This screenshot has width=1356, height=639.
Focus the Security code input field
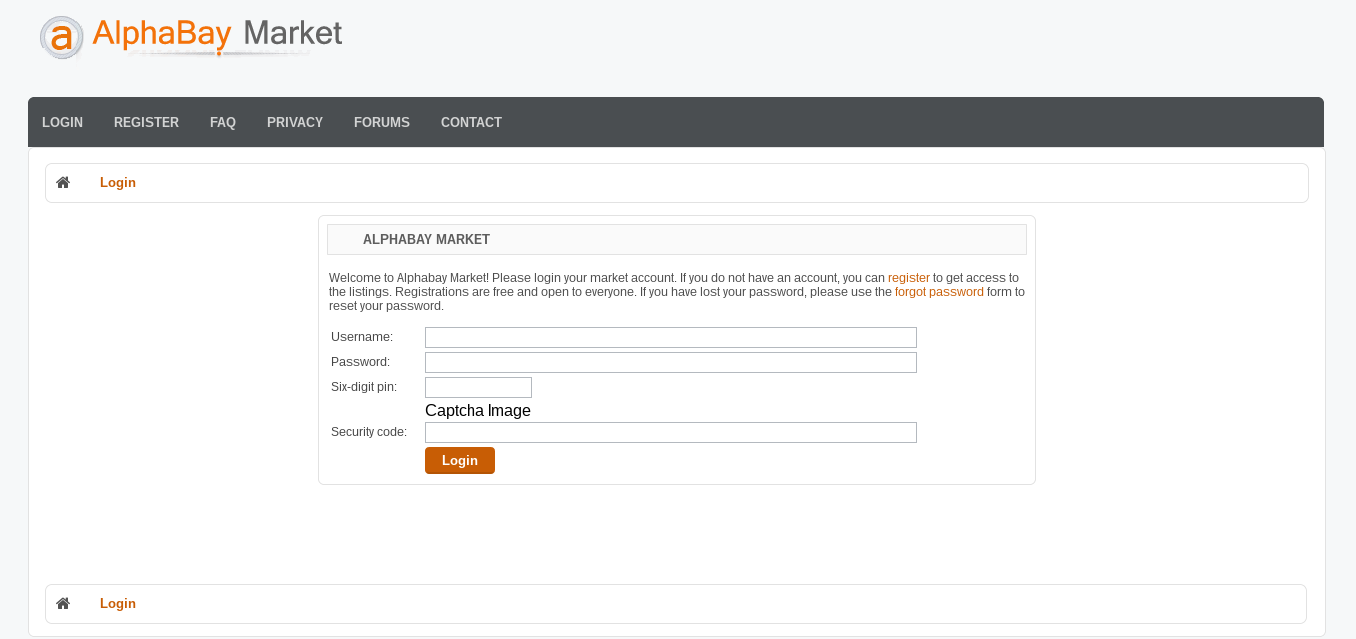click(670, 432)
